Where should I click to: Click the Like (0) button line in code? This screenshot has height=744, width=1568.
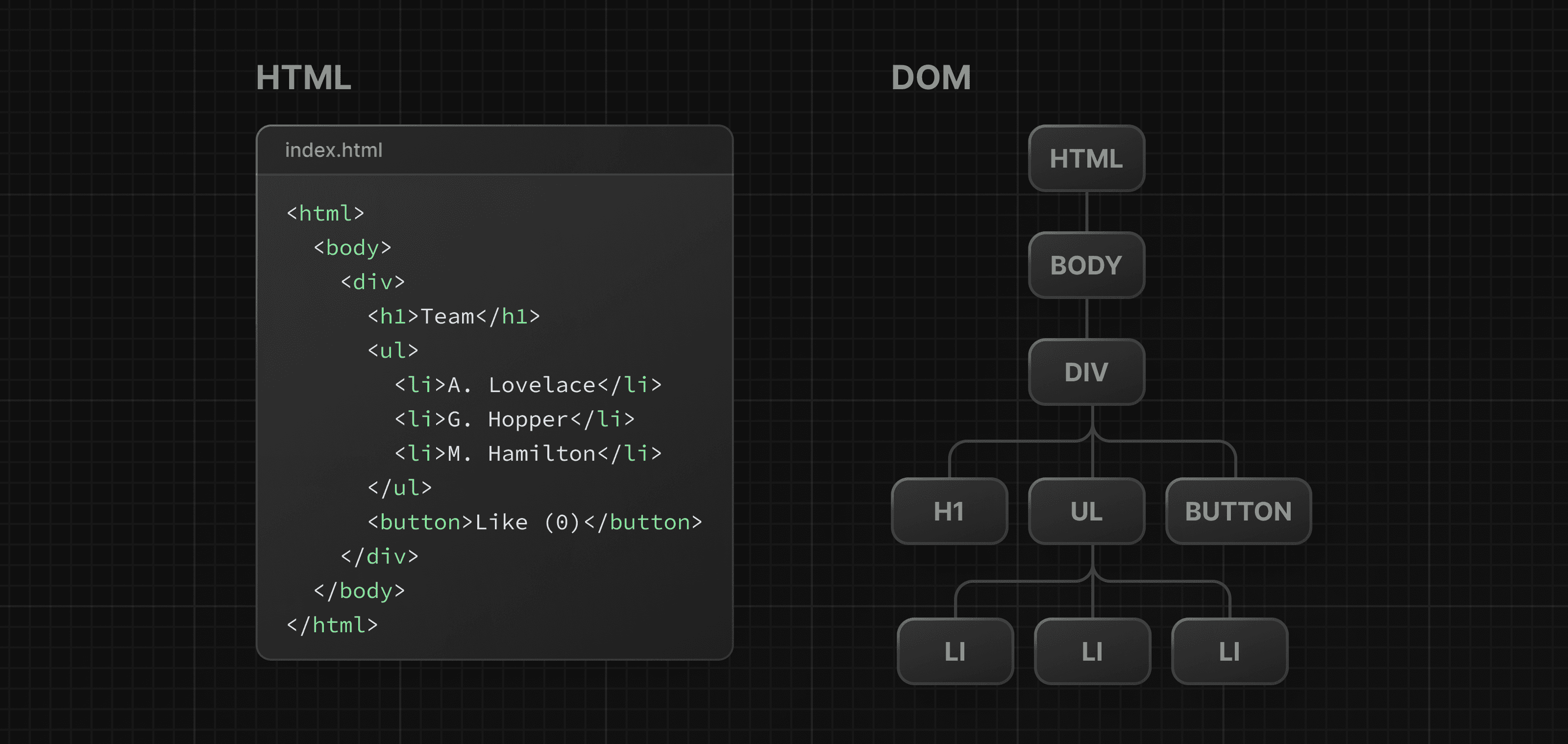534,522
